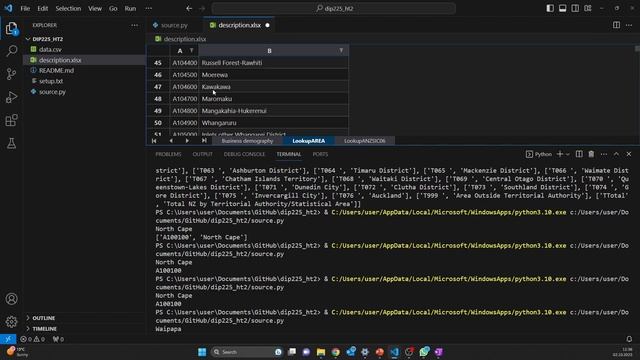Toggle panel layout icon
This screenshot has height=360, width=640.
click(562, 8)
